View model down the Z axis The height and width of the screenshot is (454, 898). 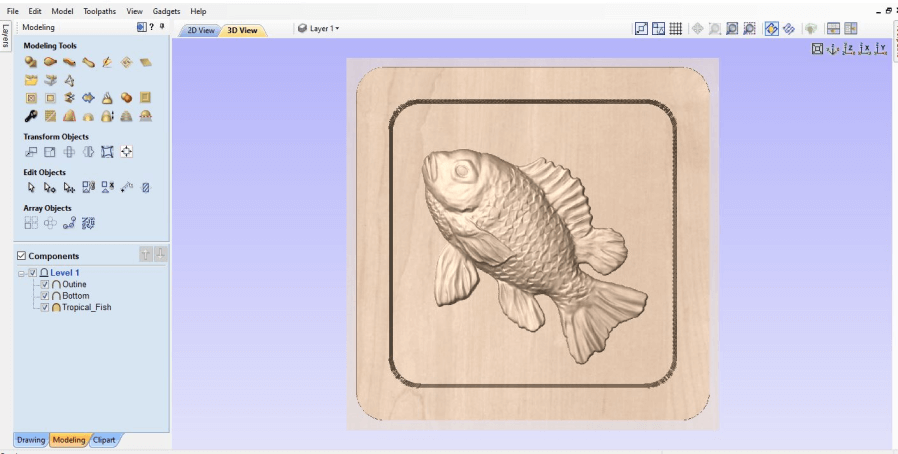click(x=849, y=49)
